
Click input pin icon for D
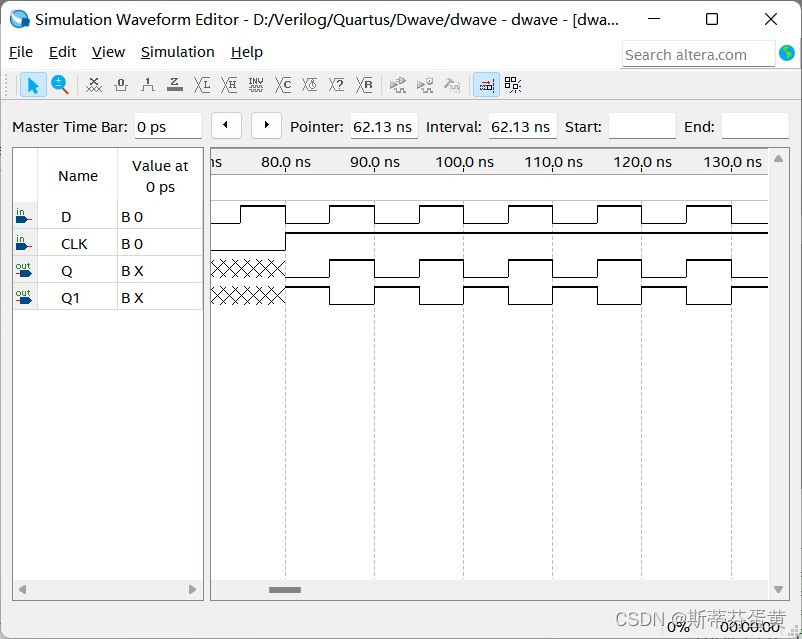(x=24, y=216)
